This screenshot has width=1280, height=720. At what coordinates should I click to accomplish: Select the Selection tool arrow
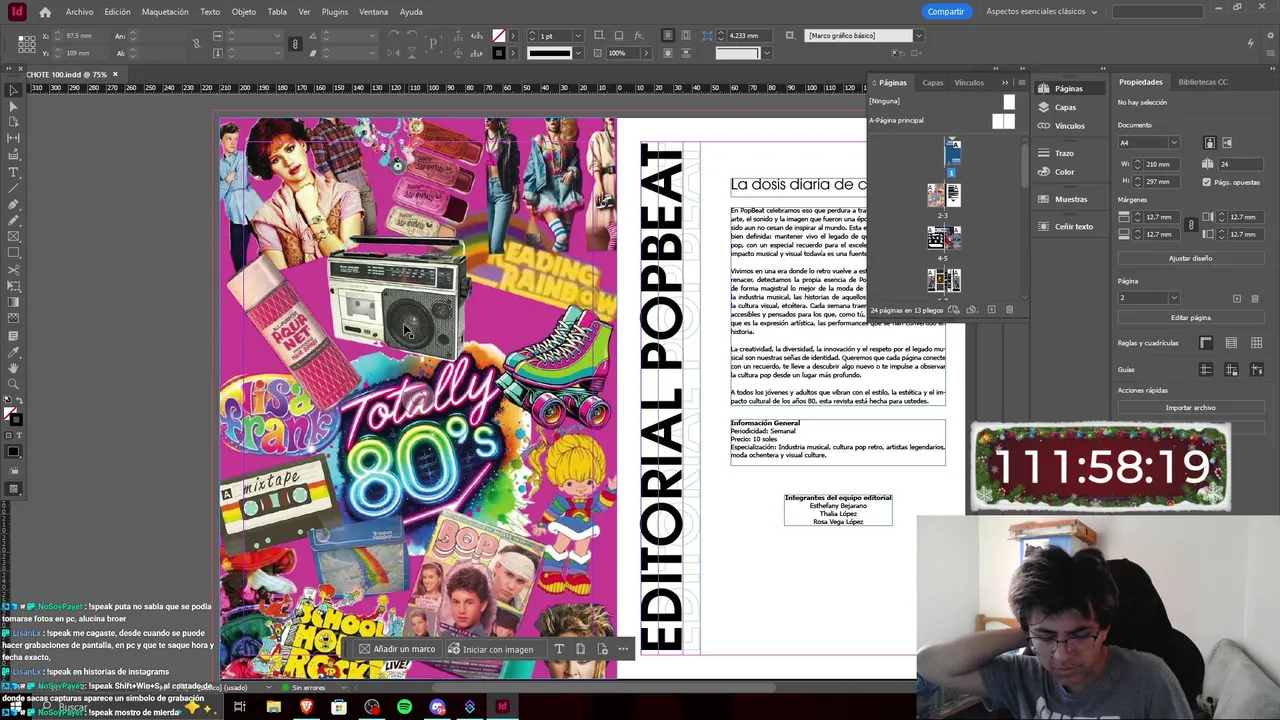click(14, 90)
